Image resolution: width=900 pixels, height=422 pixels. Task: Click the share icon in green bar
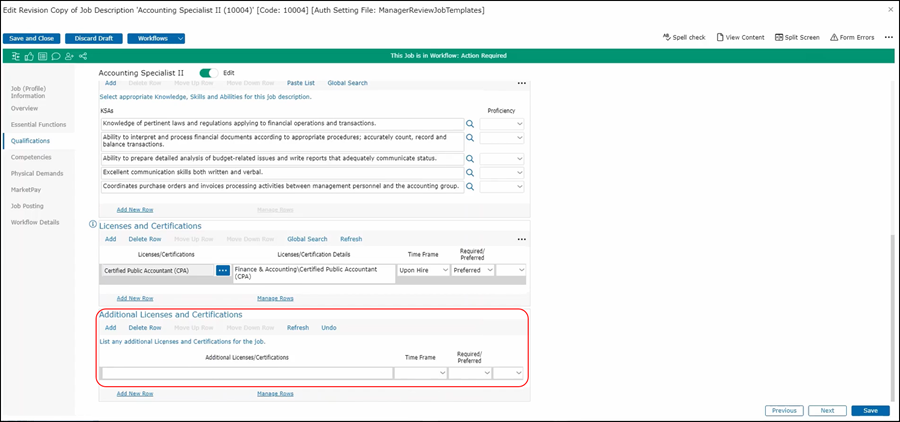pos(81,56)
